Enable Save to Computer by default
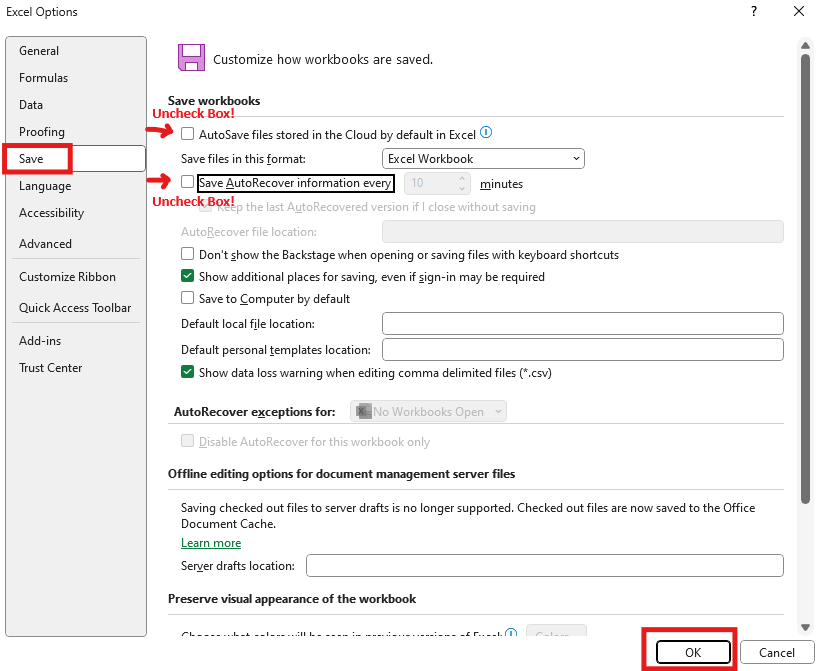 pyautogui.click(x=187, y=299)
